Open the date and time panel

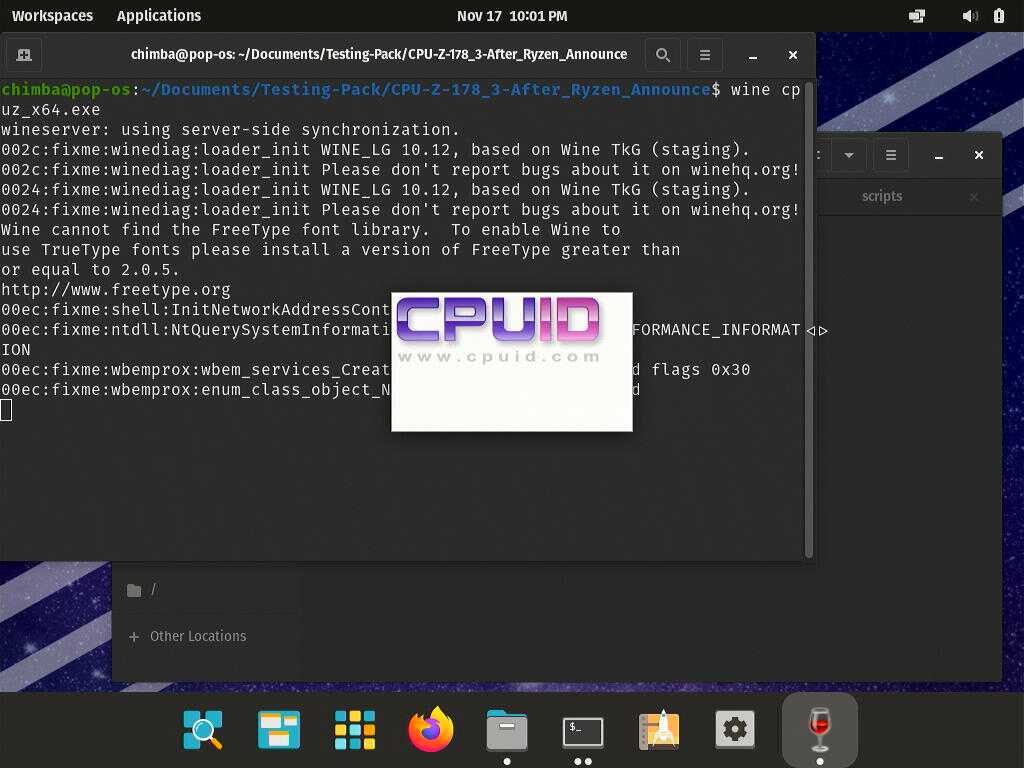pos(512,16)
